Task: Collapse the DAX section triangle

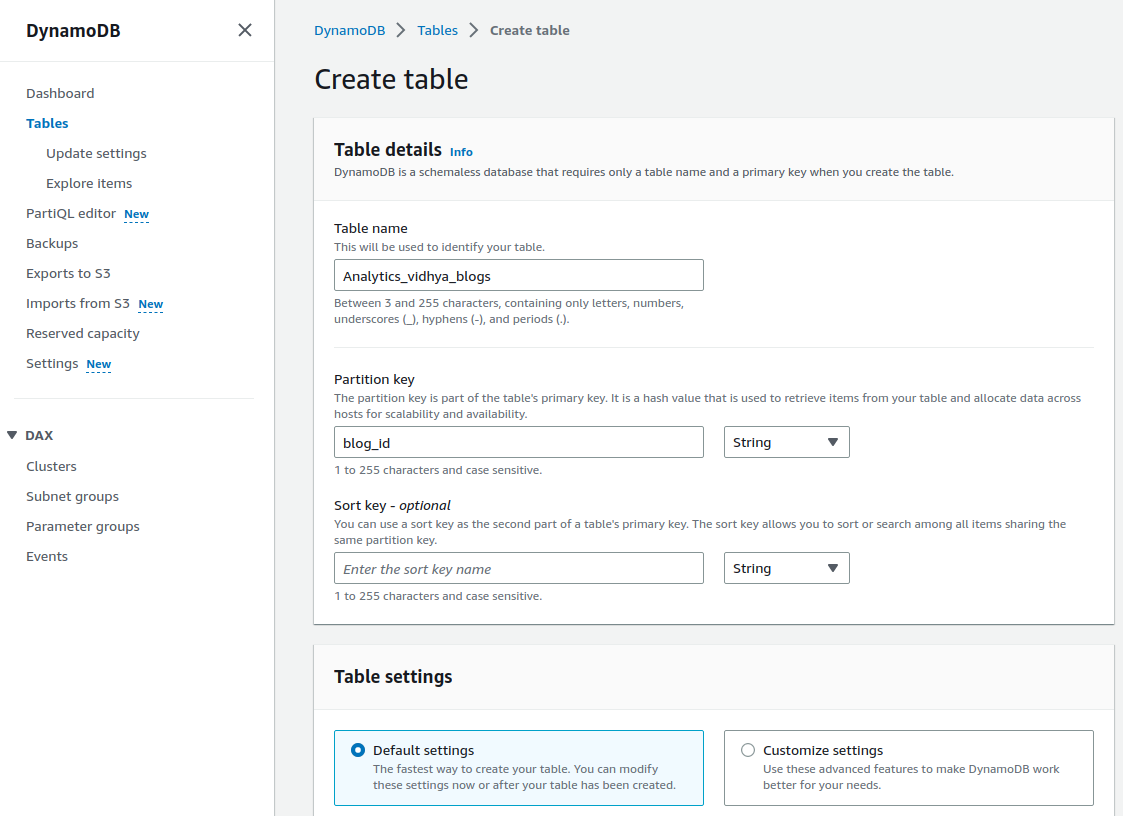Action: click(12, 435)
